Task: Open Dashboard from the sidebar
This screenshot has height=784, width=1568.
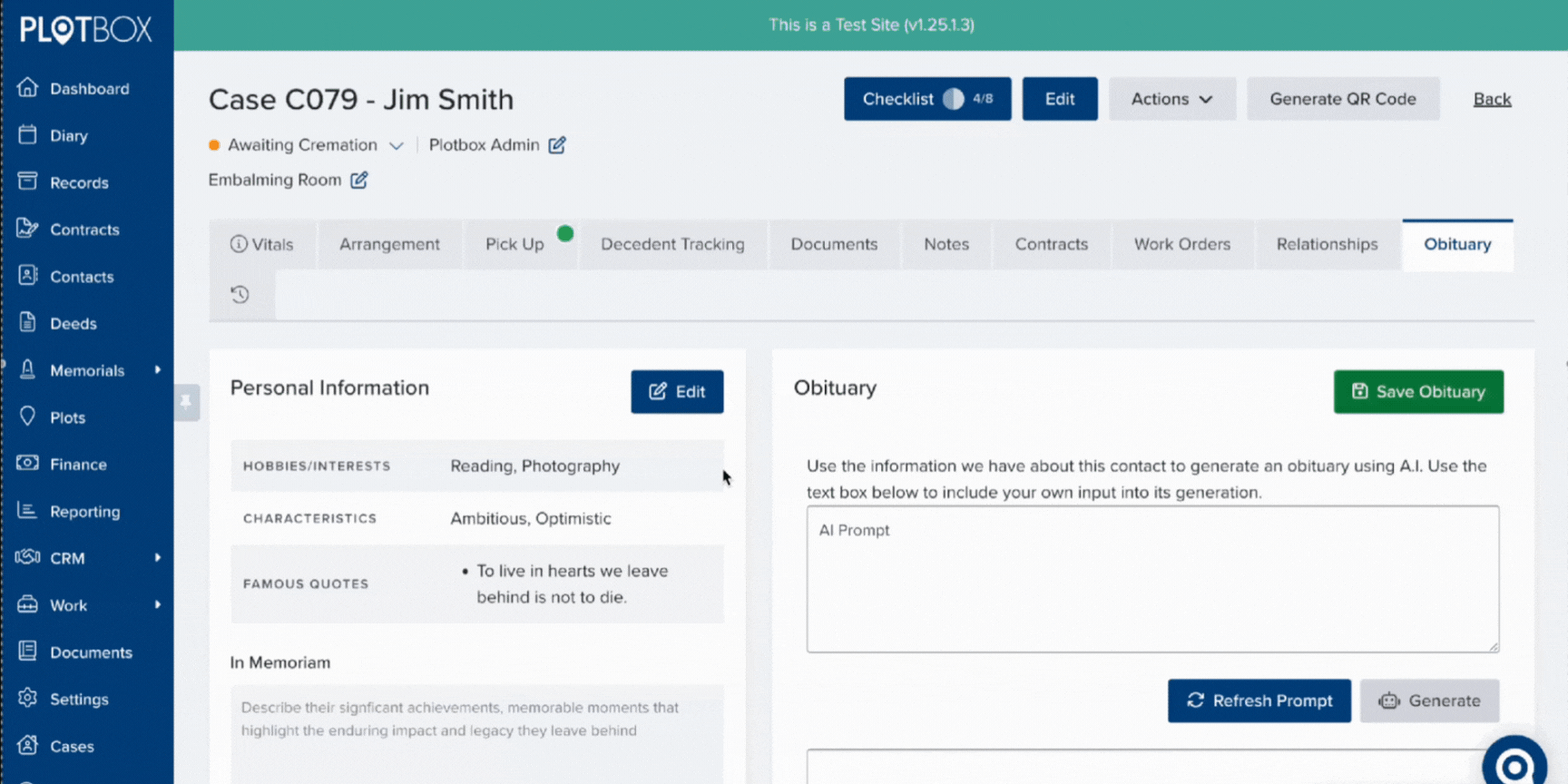Action: (89, 89)
